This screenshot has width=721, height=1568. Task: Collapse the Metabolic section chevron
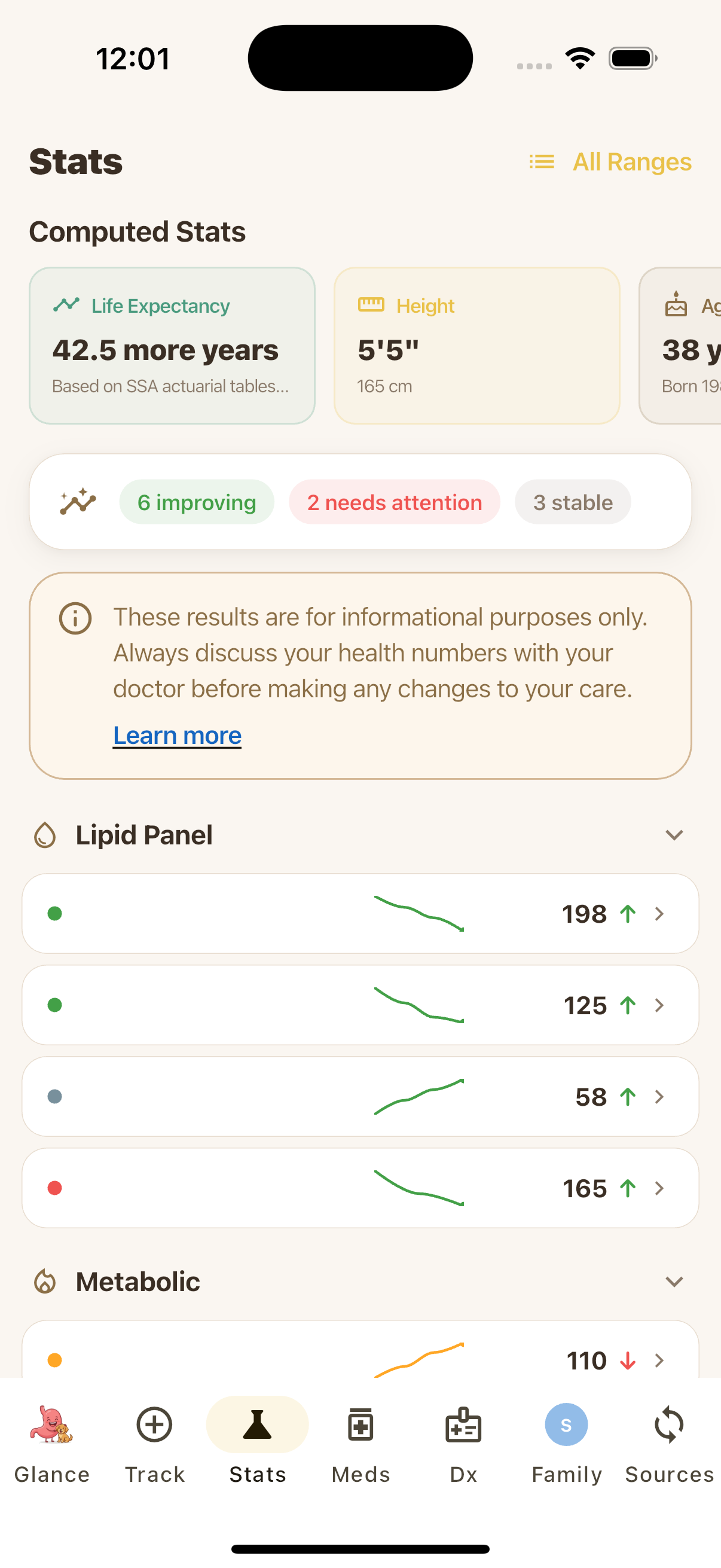pos(674,1282)
